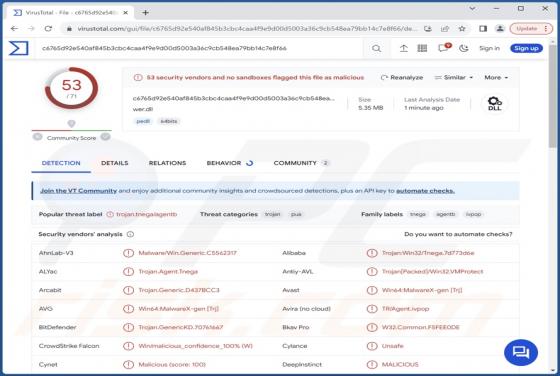The width and height of the screenshot is (560, 376).
Task: Click BitDefender Trojan.GenericKD result
Action: coord(181,327)
